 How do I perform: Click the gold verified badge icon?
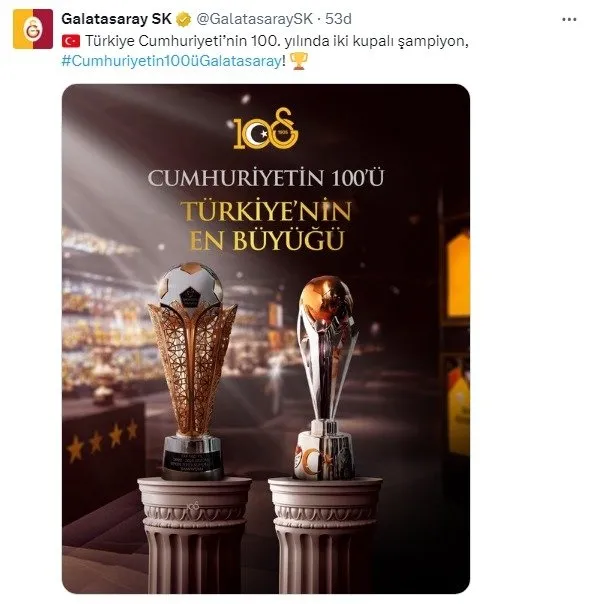(x=184, y=19)
